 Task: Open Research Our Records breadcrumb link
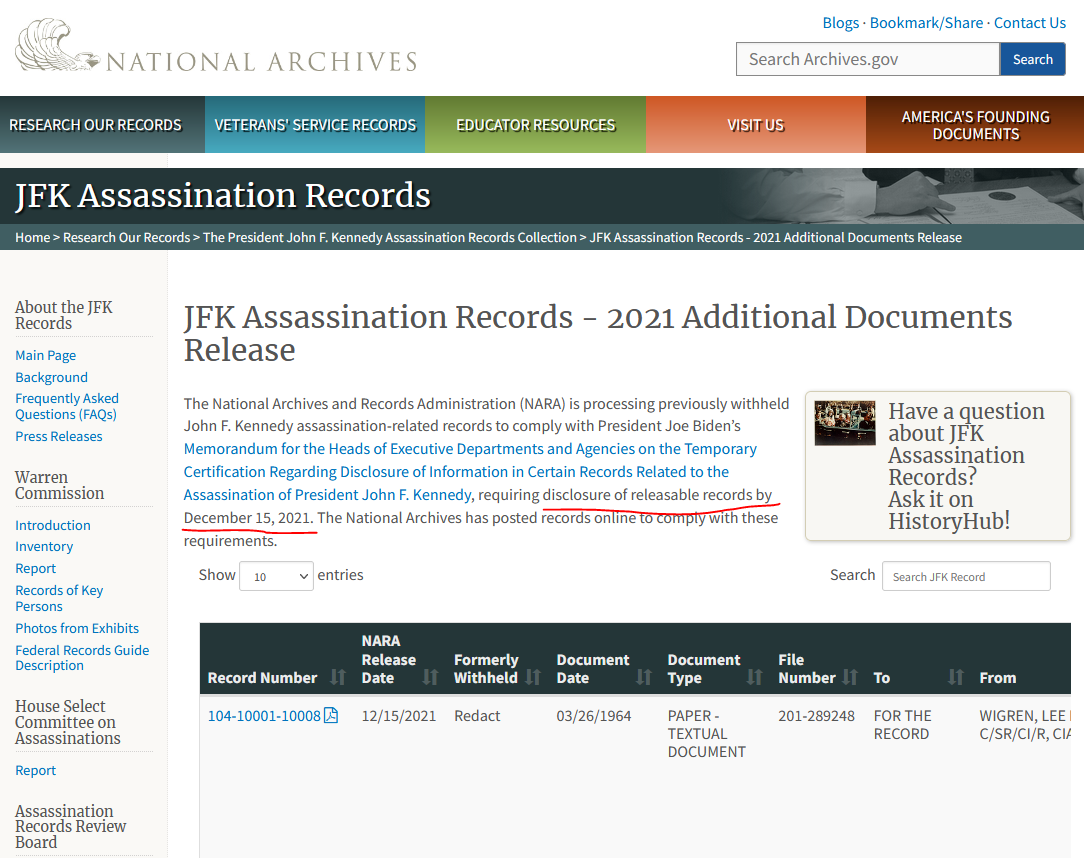pos(127,237)
